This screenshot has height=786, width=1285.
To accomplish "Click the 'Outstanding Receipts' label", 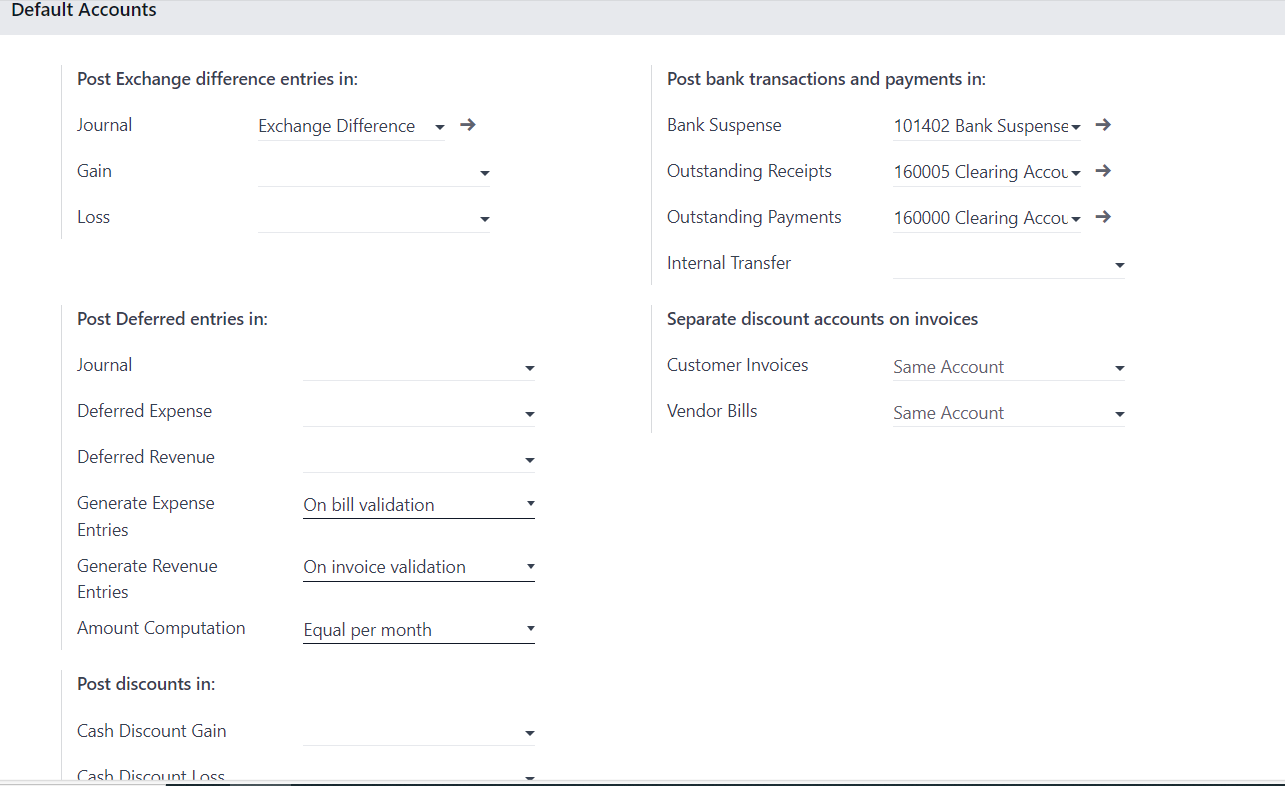I will (749, 171).
